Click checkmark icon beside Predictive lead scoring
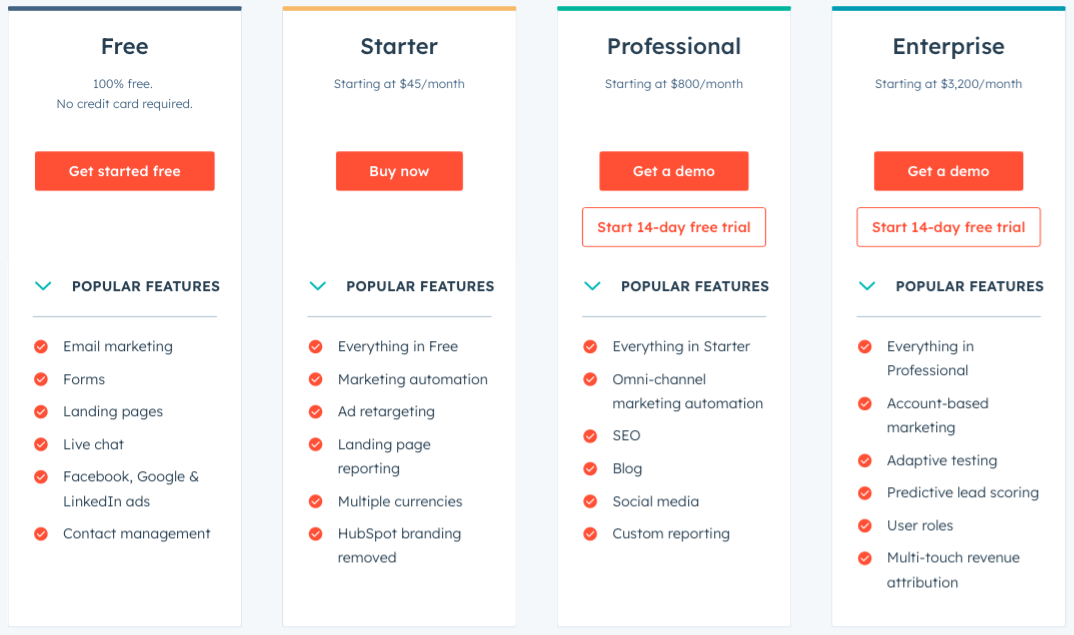 coord(865,493)
